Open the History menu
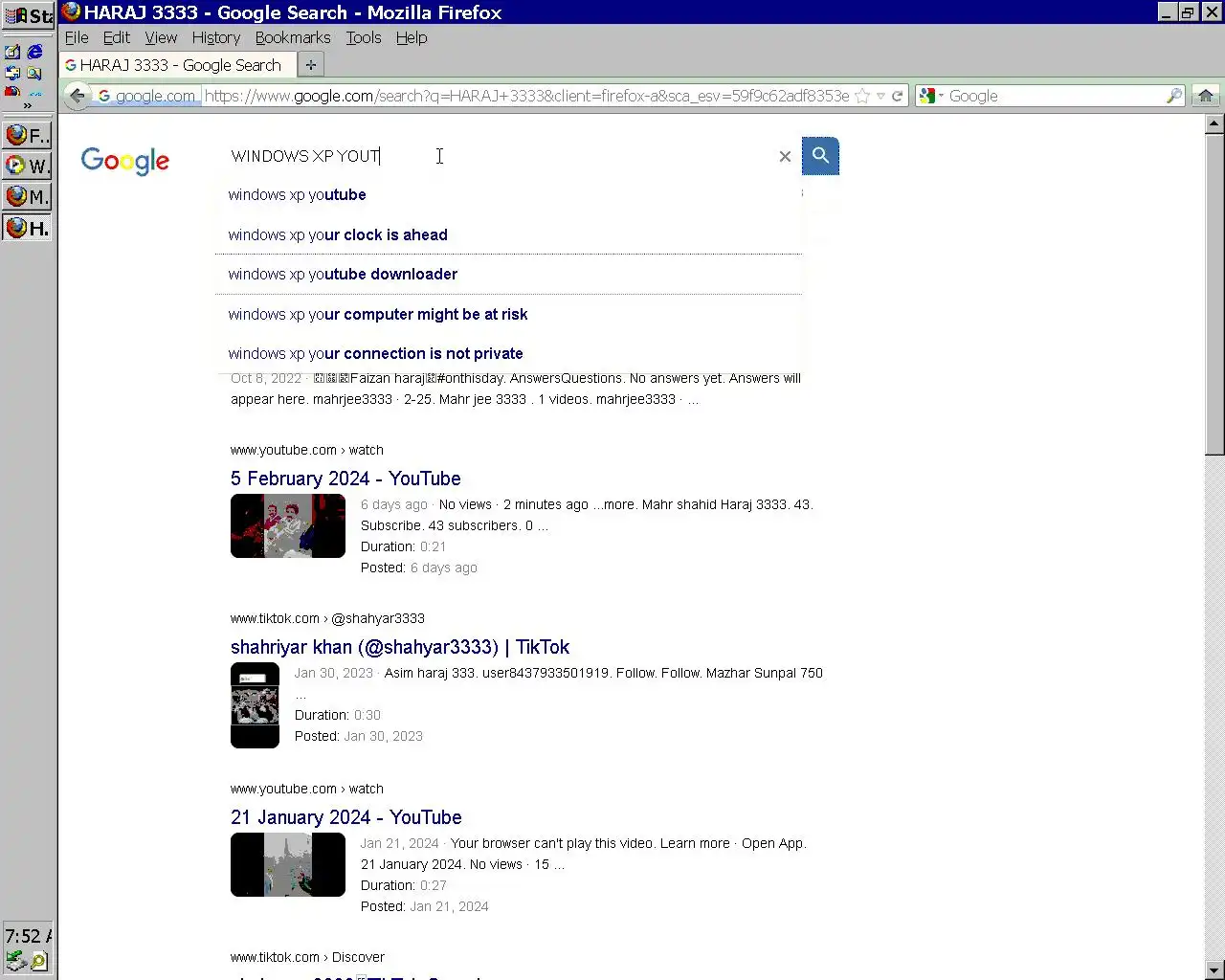The image size is (1225, 980). [216, 37]
